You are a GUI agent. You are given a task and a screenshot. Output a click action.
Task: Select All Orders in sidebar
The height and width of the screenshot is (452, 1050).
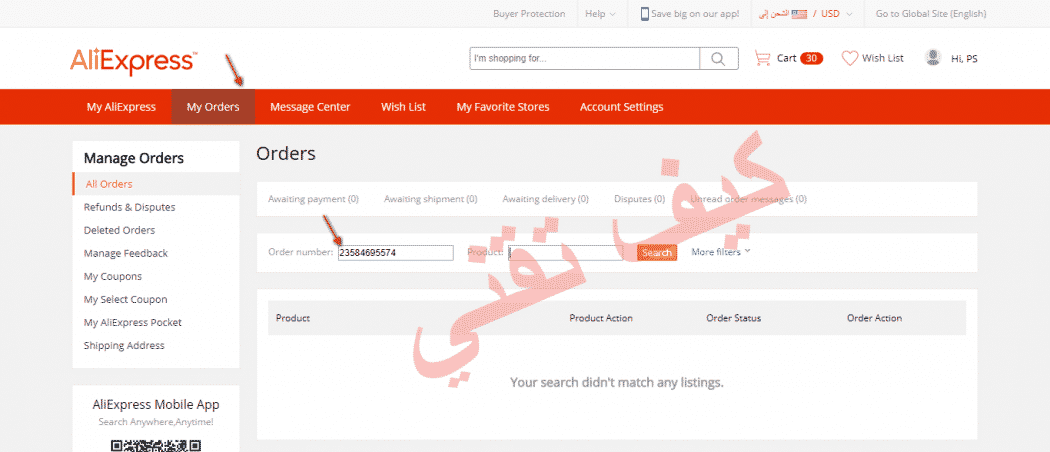[x=156, y=184]
